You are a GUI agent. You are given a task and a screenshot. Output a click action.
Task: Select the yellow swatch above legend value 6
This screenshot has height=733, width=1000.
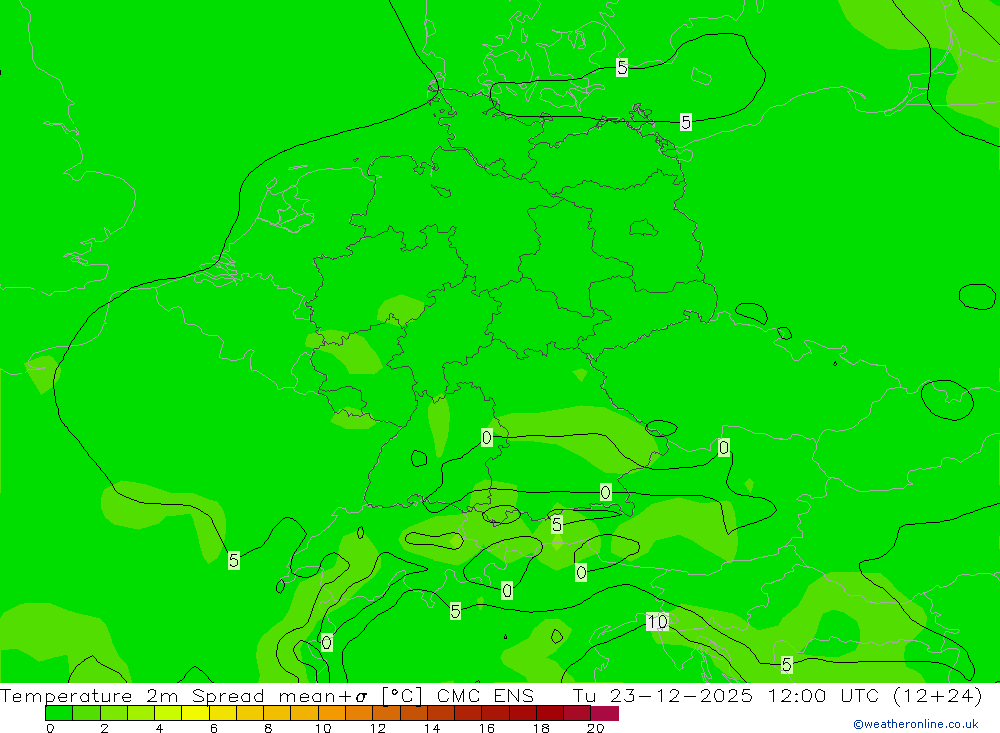click(x=223, y=713)
